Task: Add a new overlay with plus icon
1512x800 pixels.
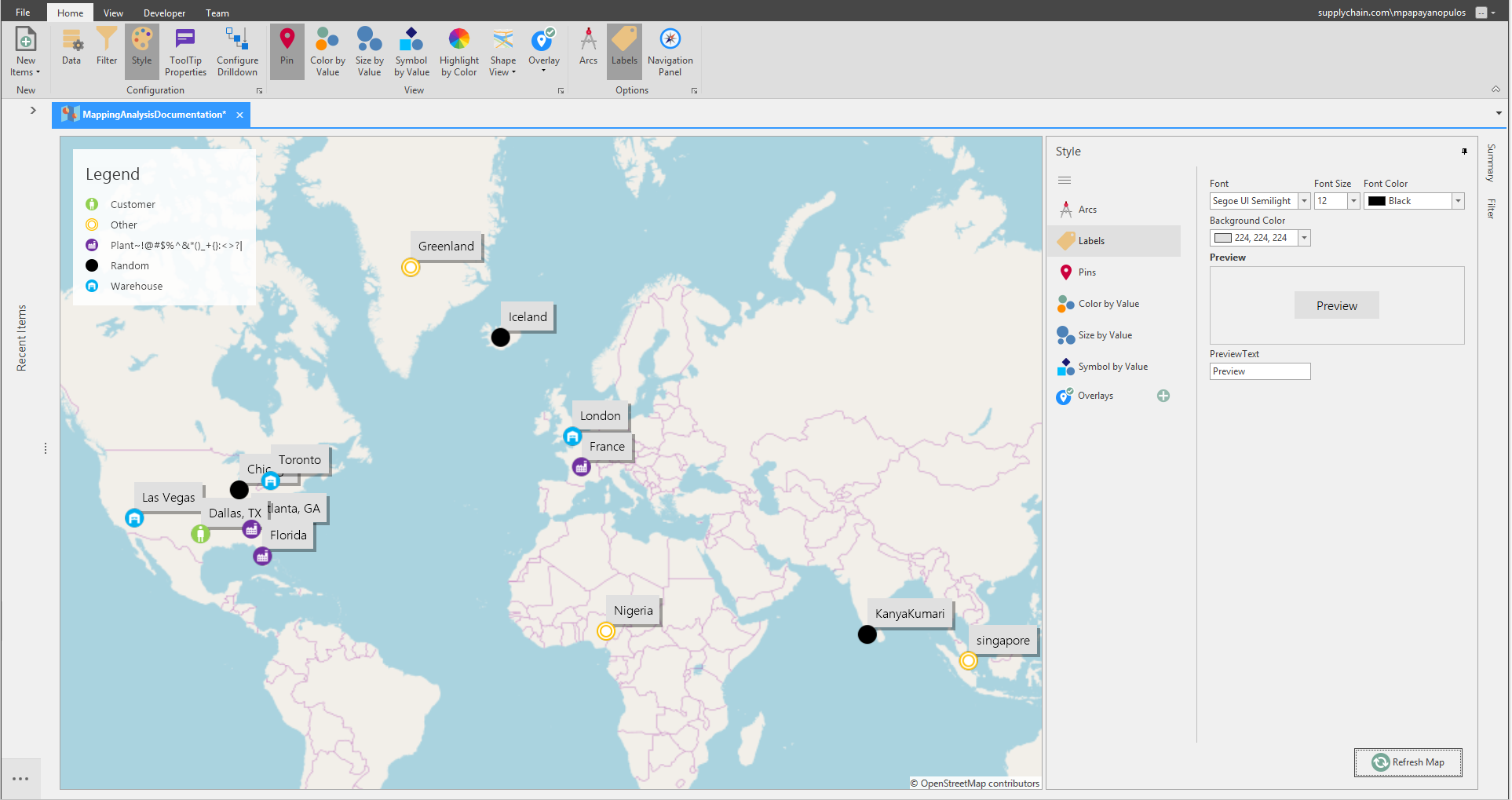Action: tap(1163, 396)
